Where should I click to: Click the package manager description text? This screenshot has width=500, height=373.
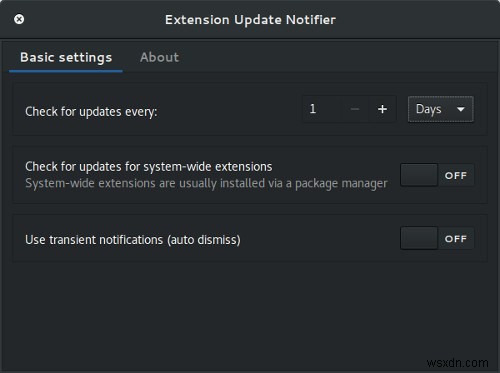tap(206, 183)
